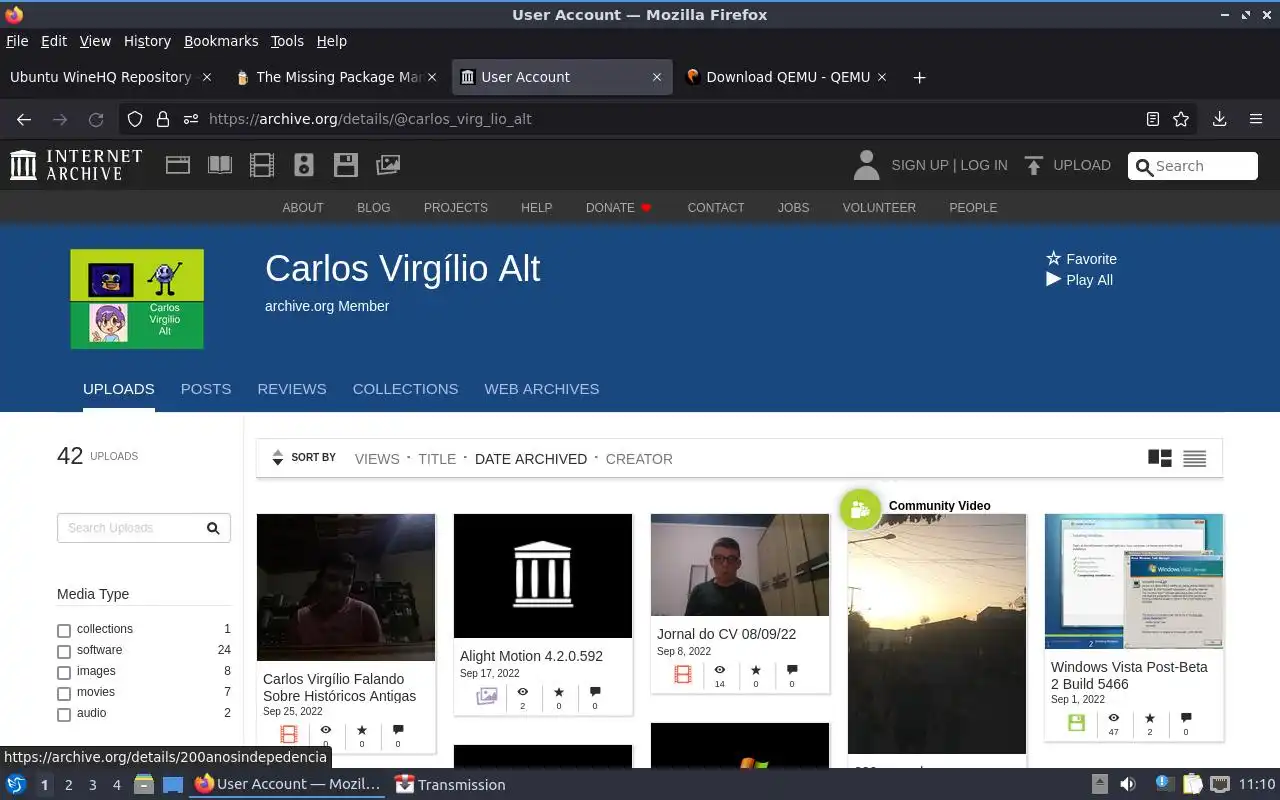Open Alight Motion 4.2.0.592 item
The height and width of the screenshot is (800, 1280).
543,576
